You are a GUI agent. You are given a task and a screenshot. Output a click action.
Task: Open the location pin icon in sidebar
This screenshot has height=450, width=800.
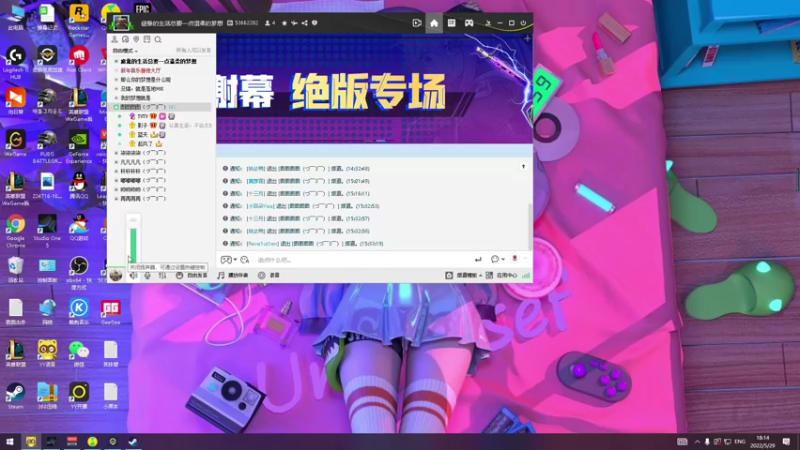click(136, 39)
